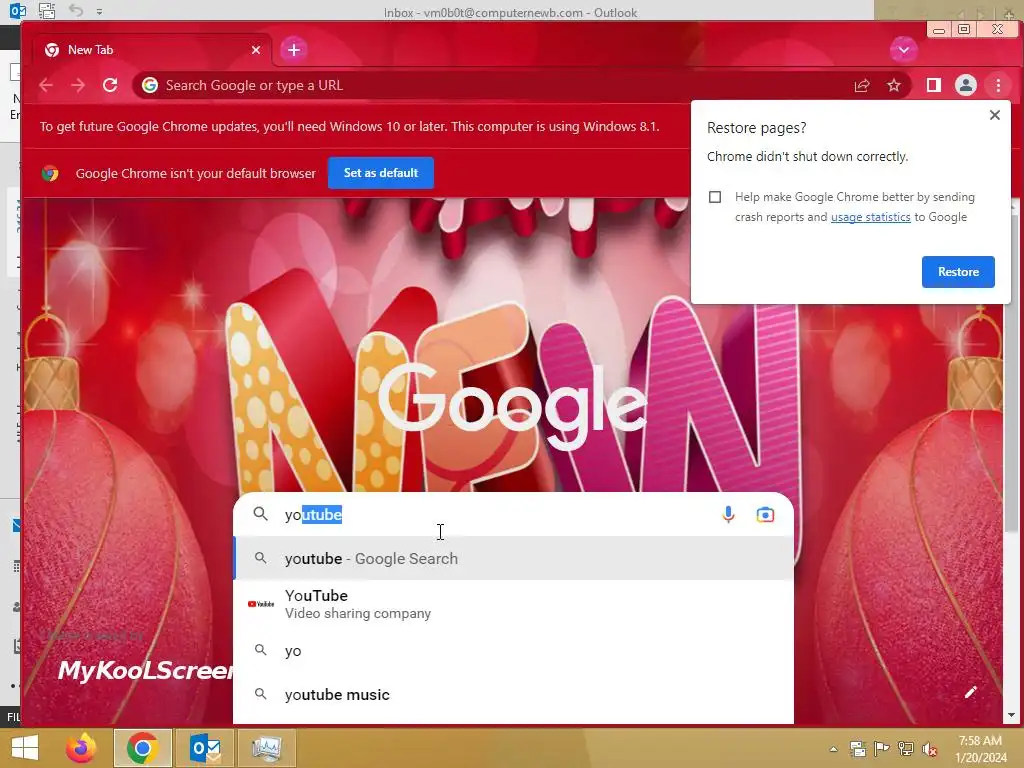
Task: Search by image with camera icon
Action: pos(765,515)
